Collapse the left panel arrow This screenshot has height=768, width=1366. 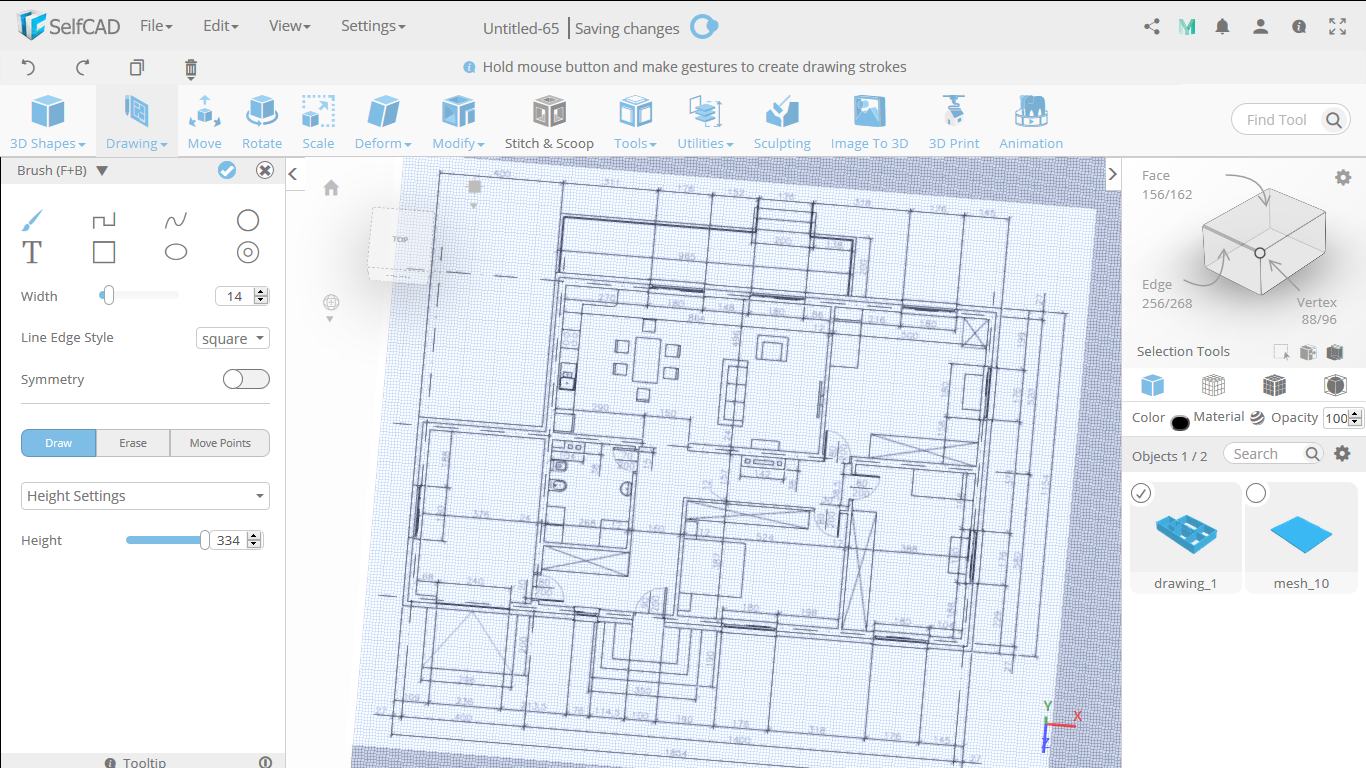[x=293, y=174]
